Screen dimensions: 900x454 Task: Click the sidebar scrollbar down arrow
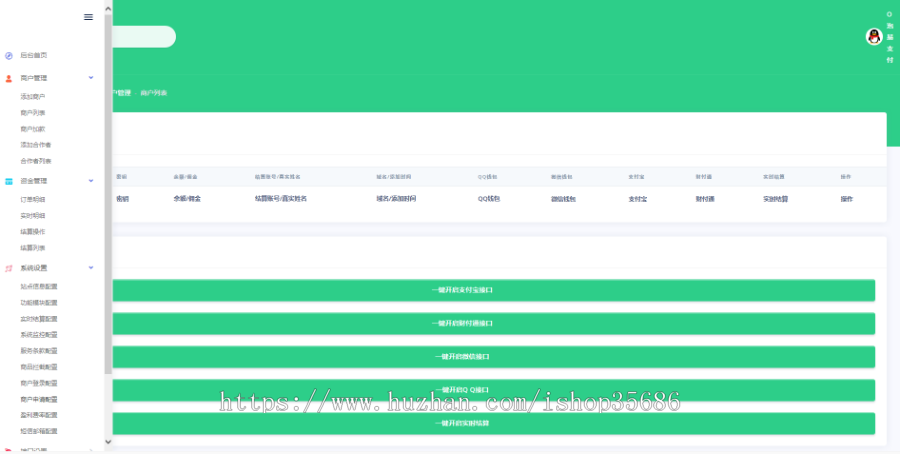click(108, 441)
